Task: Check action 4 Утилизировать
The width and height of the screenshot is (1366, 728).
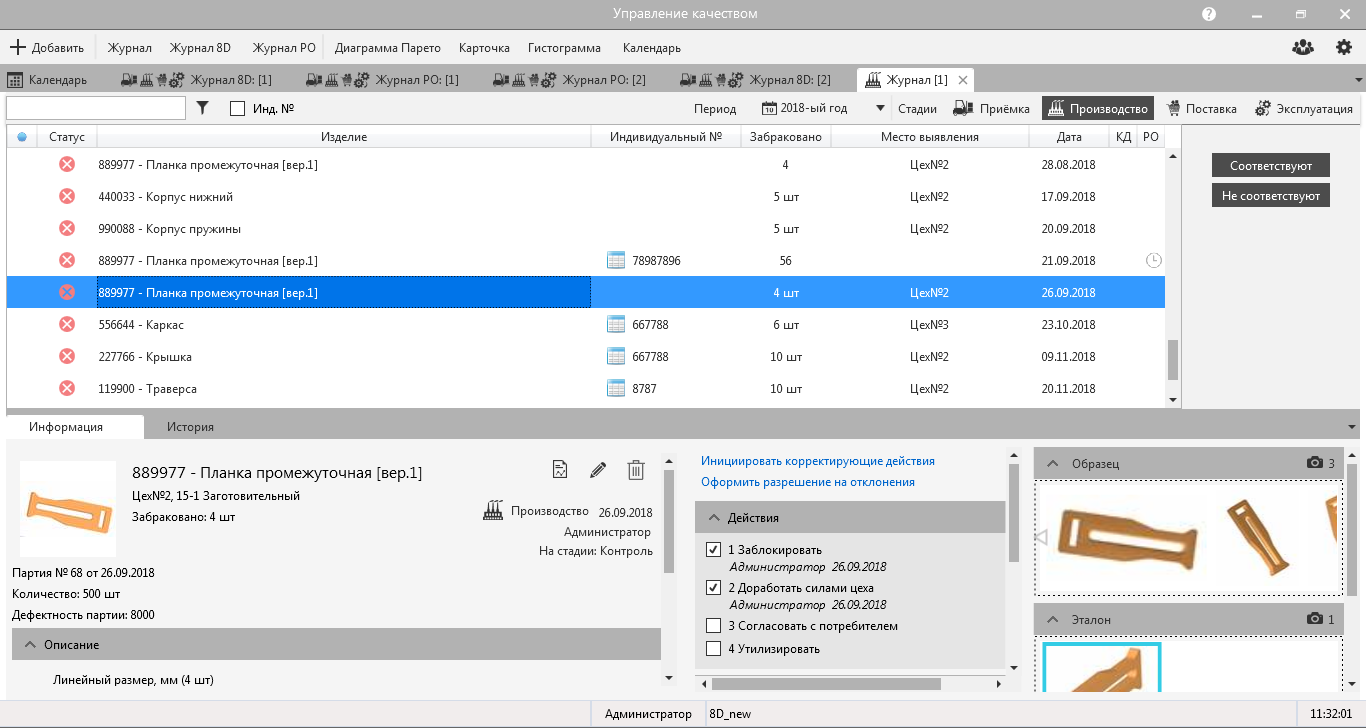Action: (713, 649)
